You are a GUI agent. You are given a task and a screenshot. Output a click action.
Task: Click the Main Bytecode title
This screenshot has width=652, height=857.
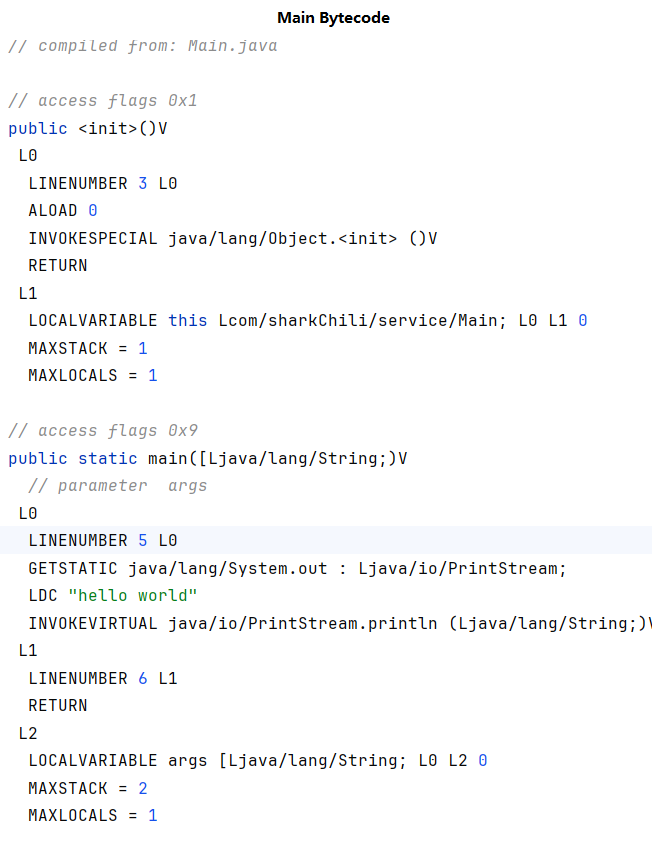tap(333, 18)
